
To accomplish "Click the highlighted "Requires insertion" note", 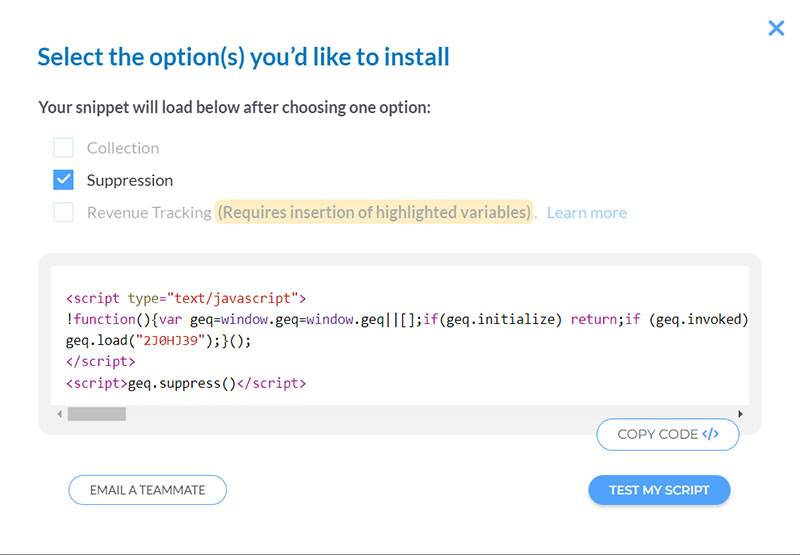I will [x=375, y=212].
